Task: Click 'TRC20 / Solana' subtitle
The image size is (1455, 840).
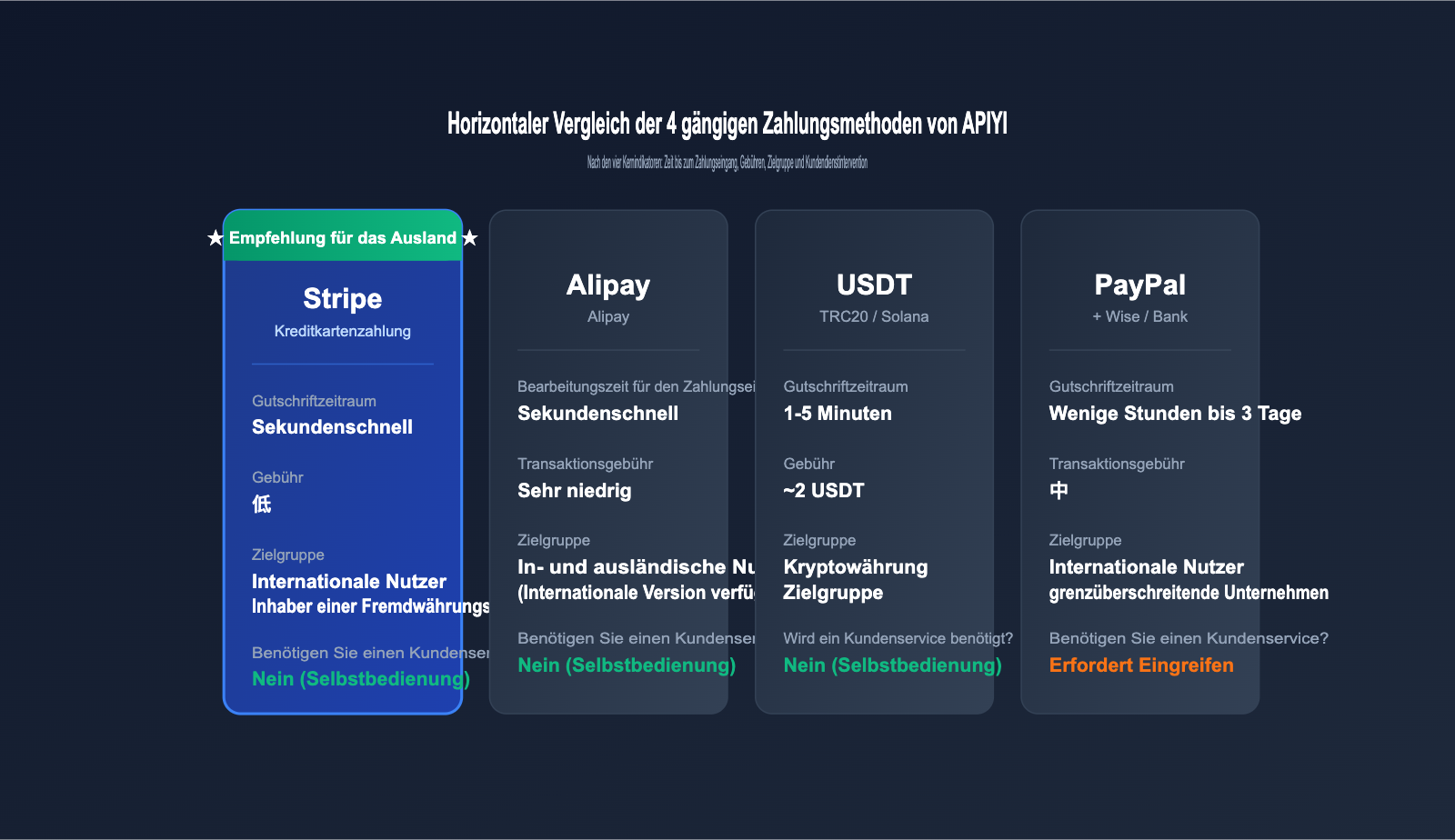Action: click(x=874, y=316)
